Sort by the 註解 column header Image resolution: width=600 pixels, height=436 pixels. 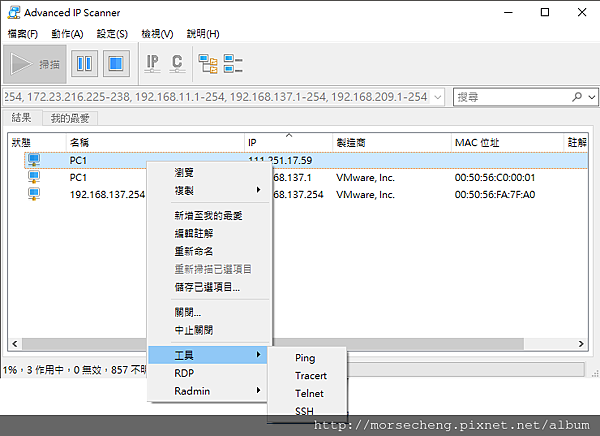576,143
